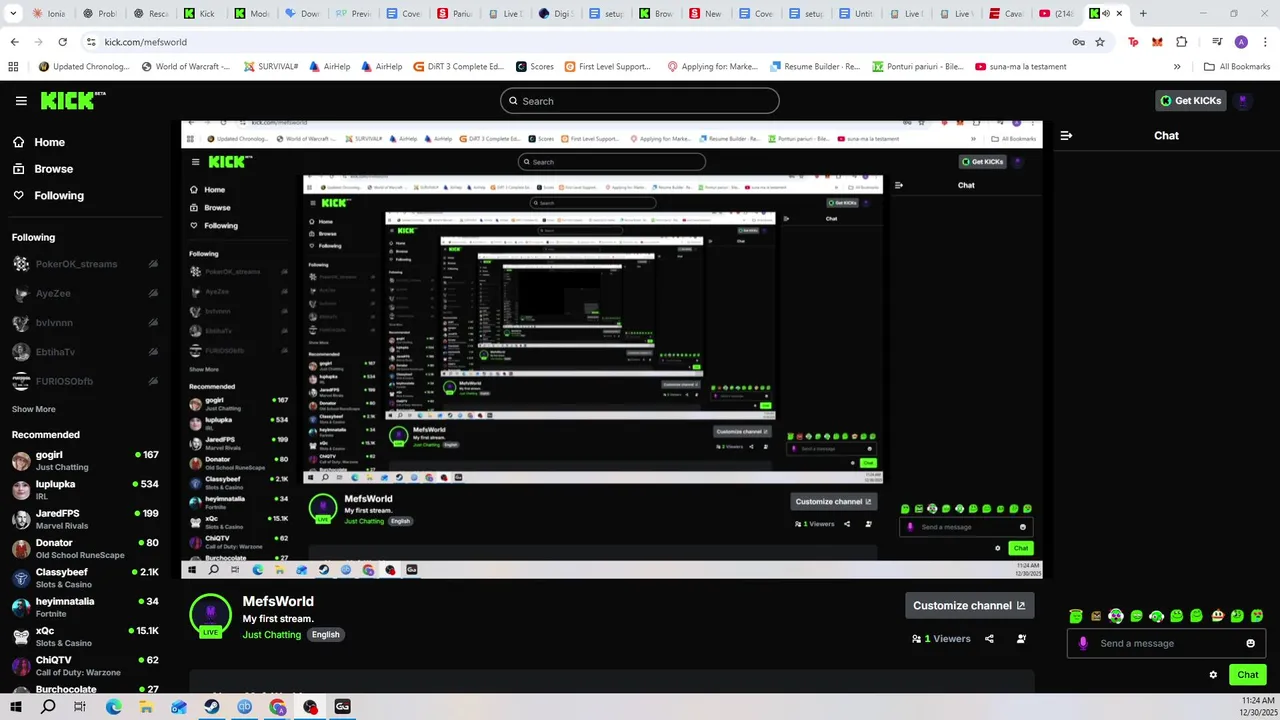
Task: Click the Customize channel button
Action: pyautogui.click(x=969, y=605)
